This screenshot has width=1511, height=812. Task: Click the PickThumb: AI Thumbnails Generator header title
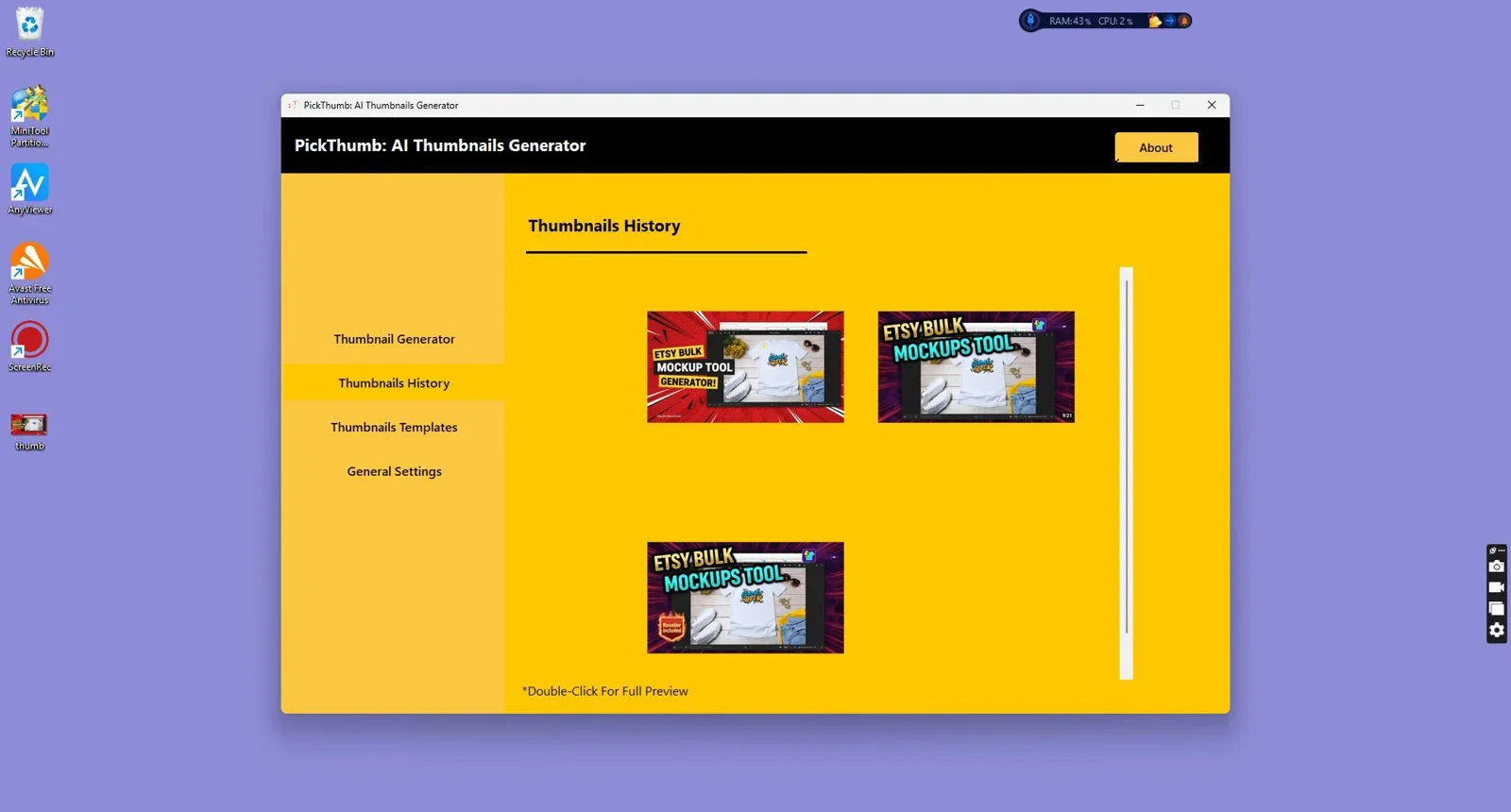point(440,145)
